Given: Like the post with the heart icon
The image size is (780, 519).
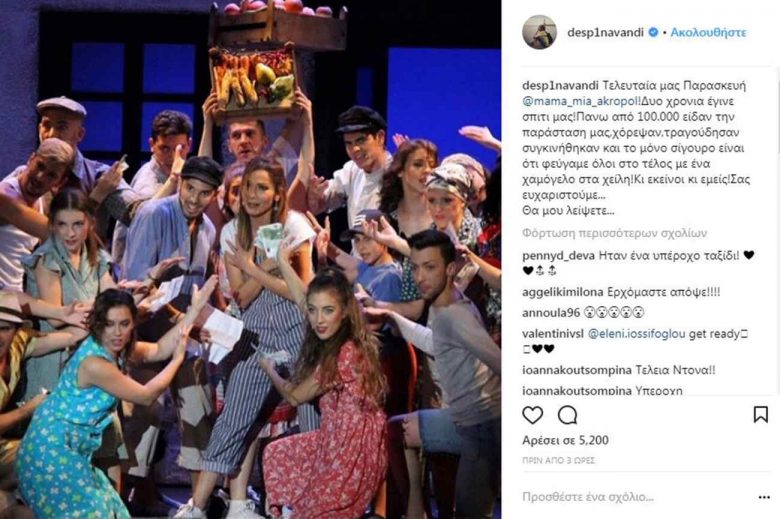Looking at the screenshot, I should 532,415.
